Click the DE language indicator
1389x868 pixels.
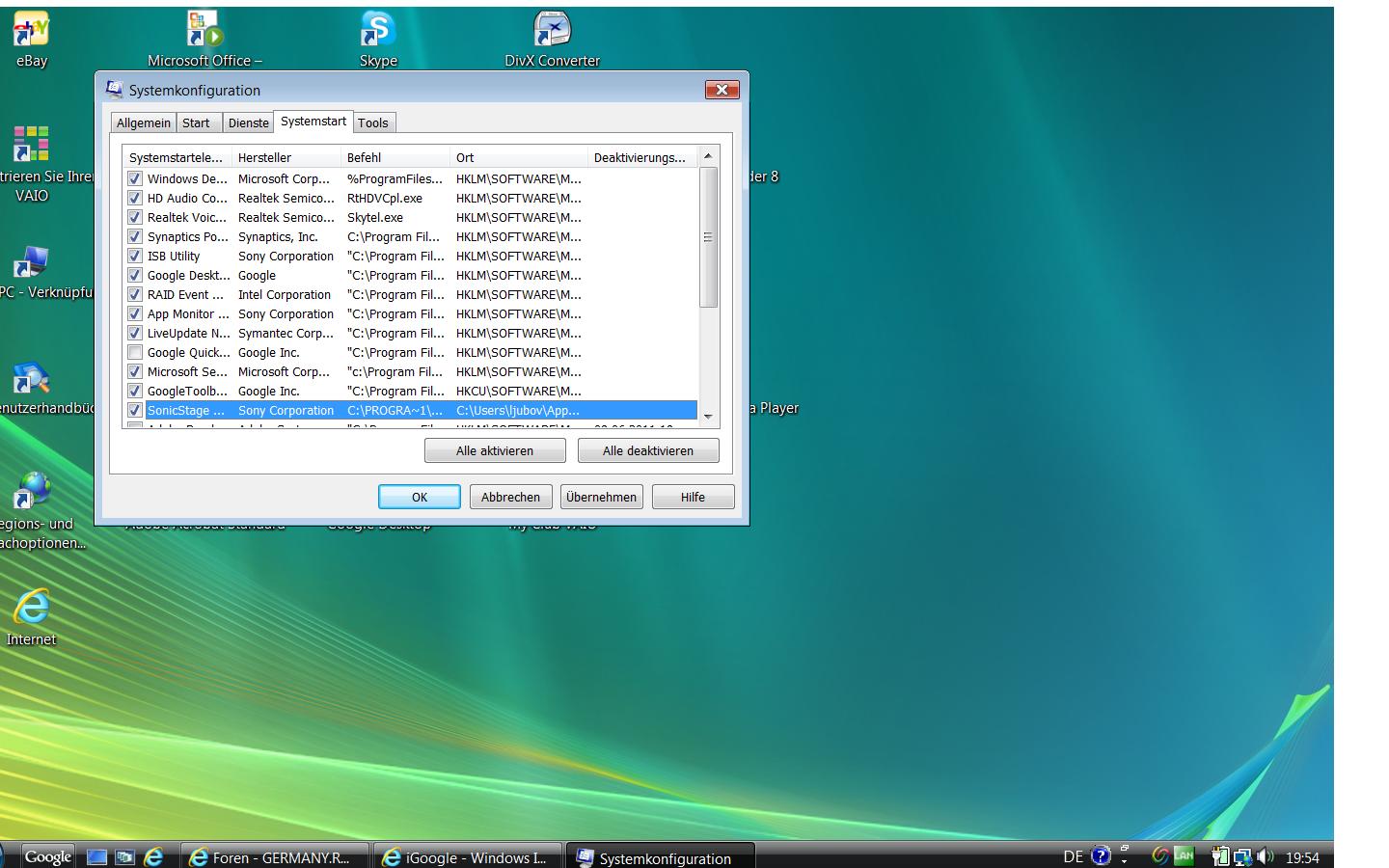coord(1073,856)
